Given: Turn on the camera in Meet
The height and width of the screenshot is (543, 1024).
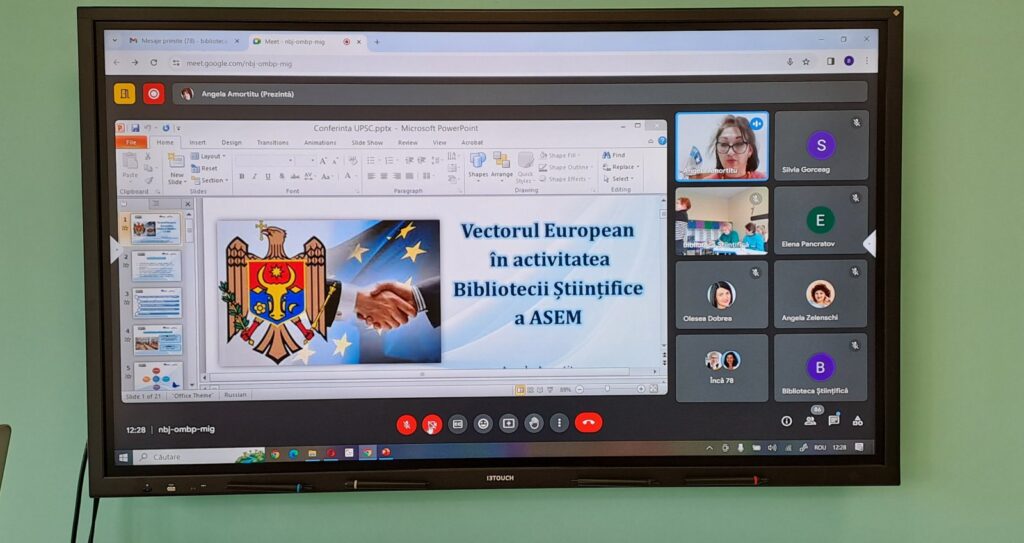Looking at the screenshot, I should tap(432, 424).
